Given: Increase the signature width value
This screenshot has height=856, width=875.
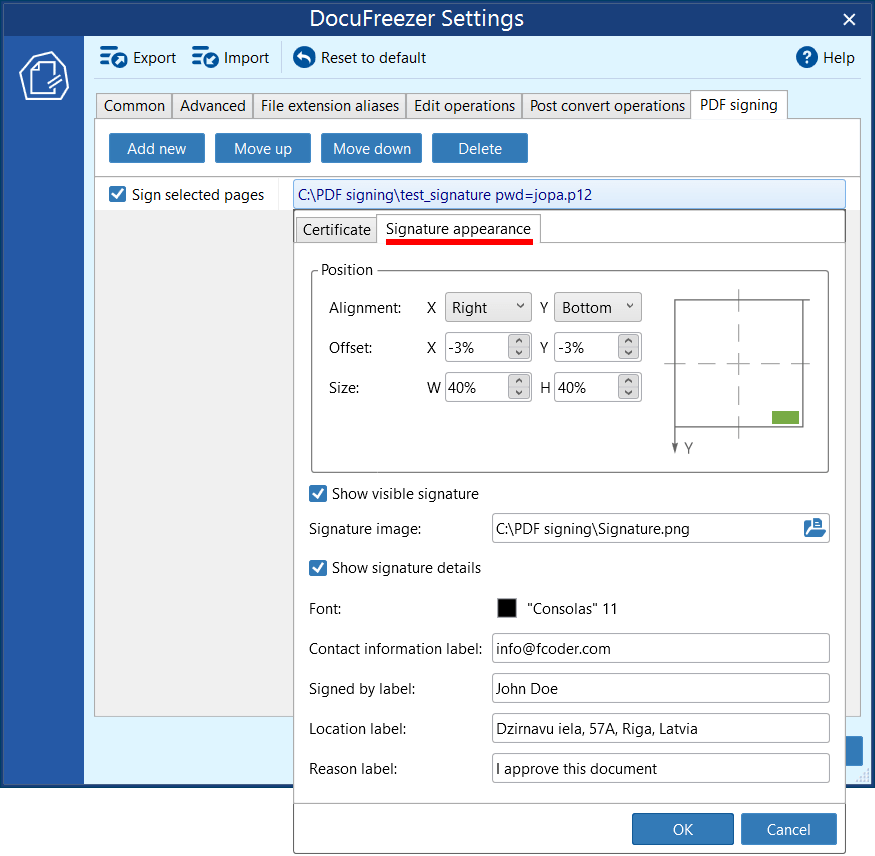Looking at the screenshot, I should click(519, 380).
